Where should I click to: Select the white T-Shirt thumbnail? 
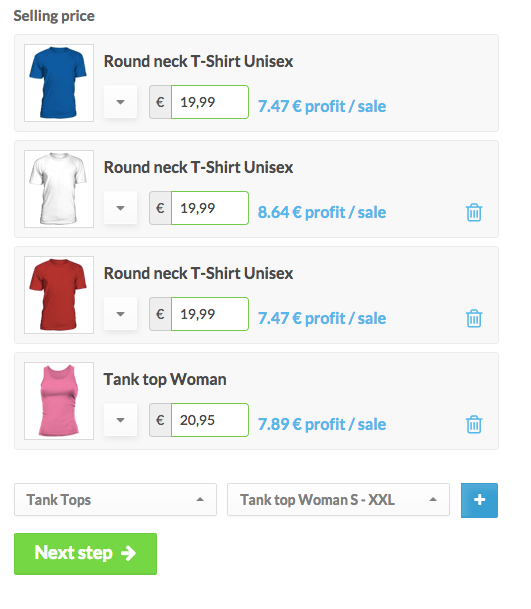tap(59, 189)
